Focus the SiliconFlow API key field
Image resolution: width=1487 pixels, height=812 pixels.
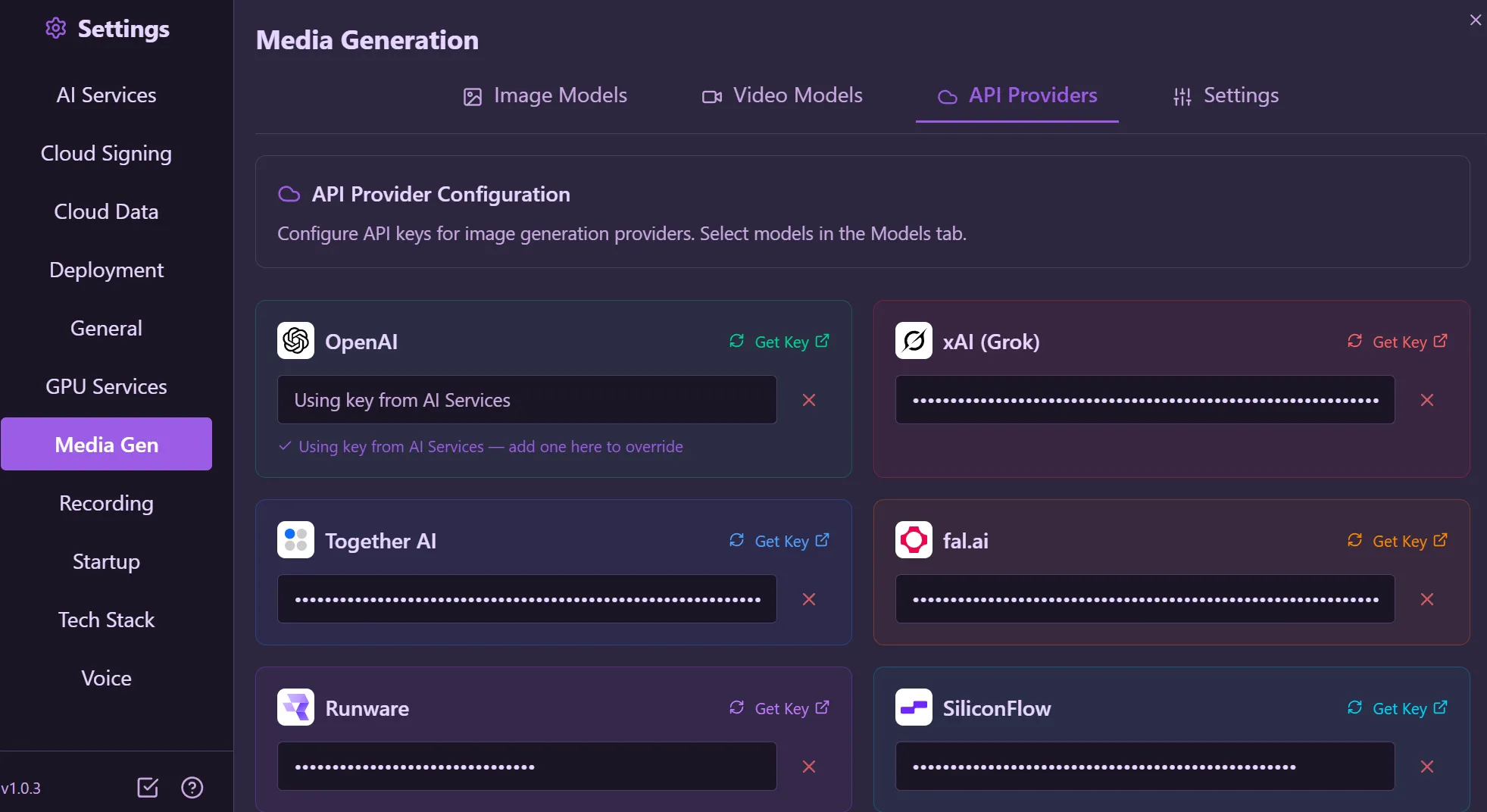coord(1145,767)
